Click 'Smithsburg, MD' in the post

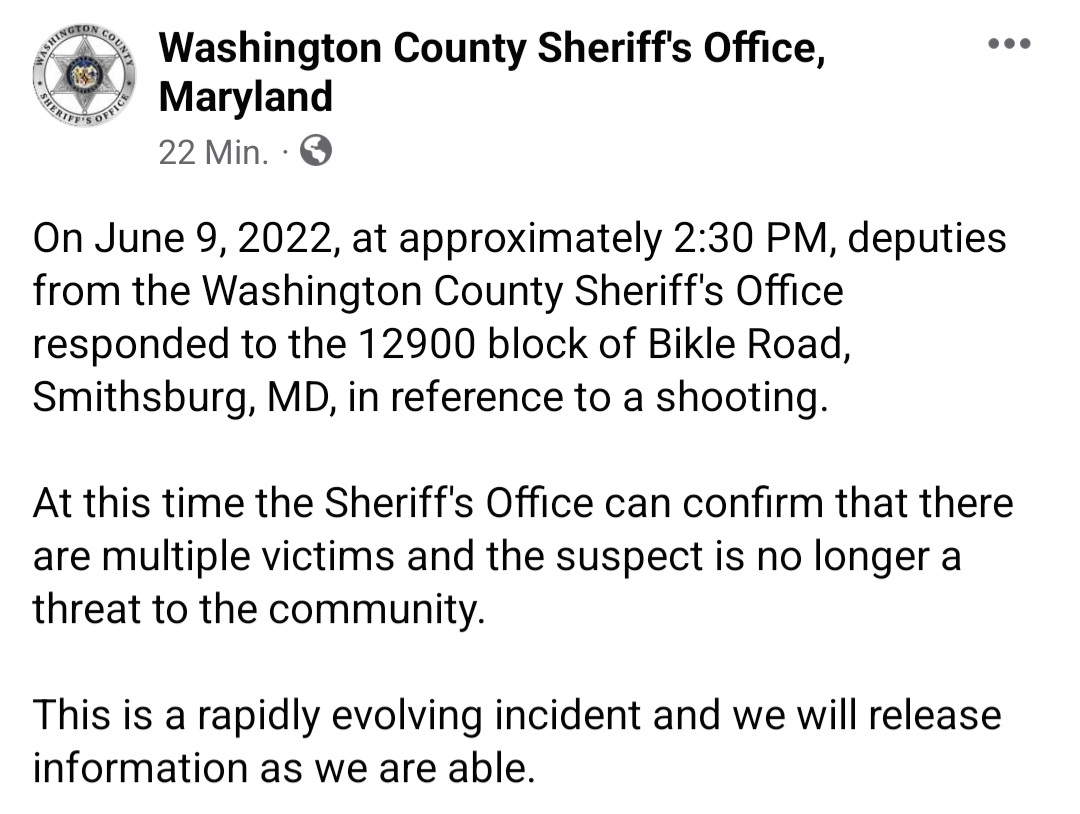(185, 398)
